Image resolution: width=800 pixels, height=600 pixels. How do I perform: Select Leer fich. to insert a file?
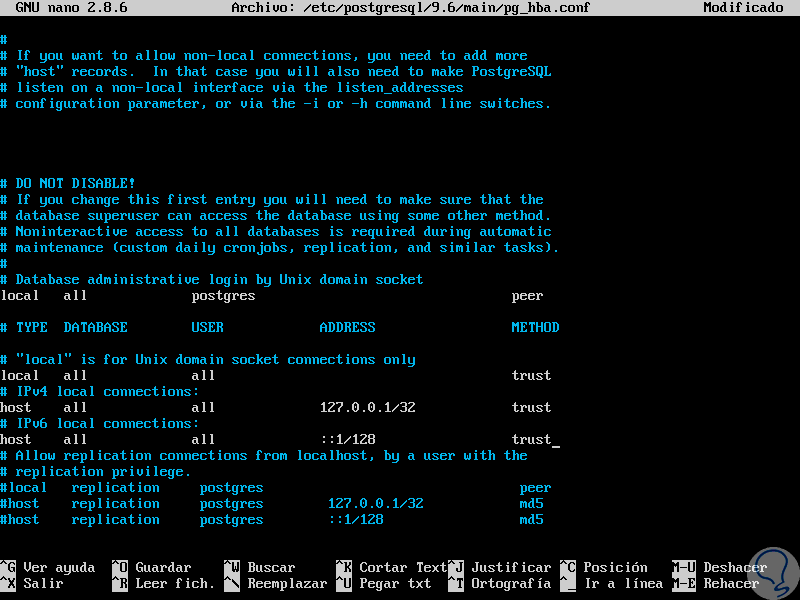click(x=175, y=583)
